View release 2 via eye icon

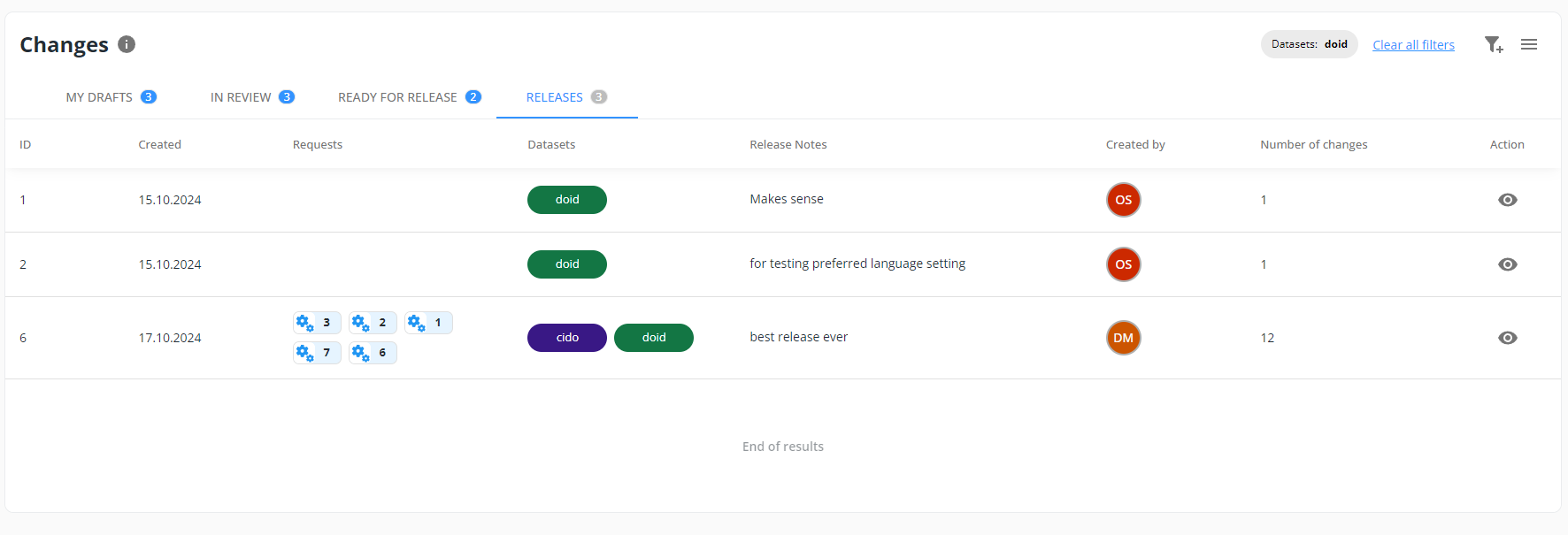(x=1508, y=264)
